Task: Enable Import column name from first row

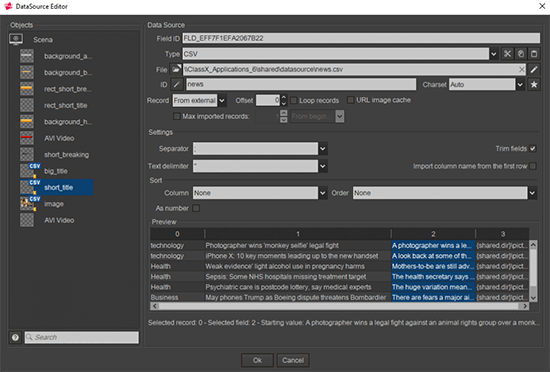Action: tap(533, 166)
